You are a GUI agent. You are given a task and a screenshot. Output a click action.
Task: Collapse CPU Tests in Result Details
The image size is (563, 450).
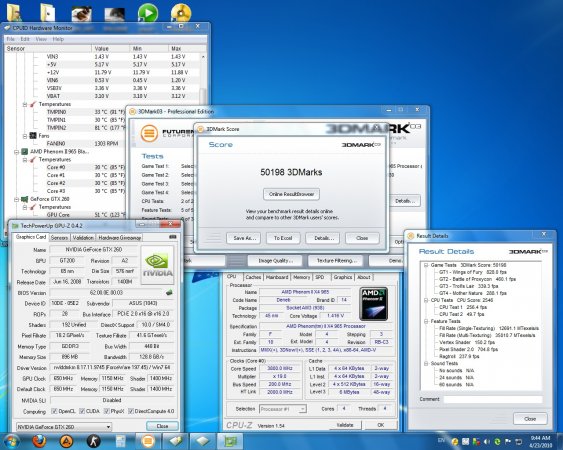point(426,300)
